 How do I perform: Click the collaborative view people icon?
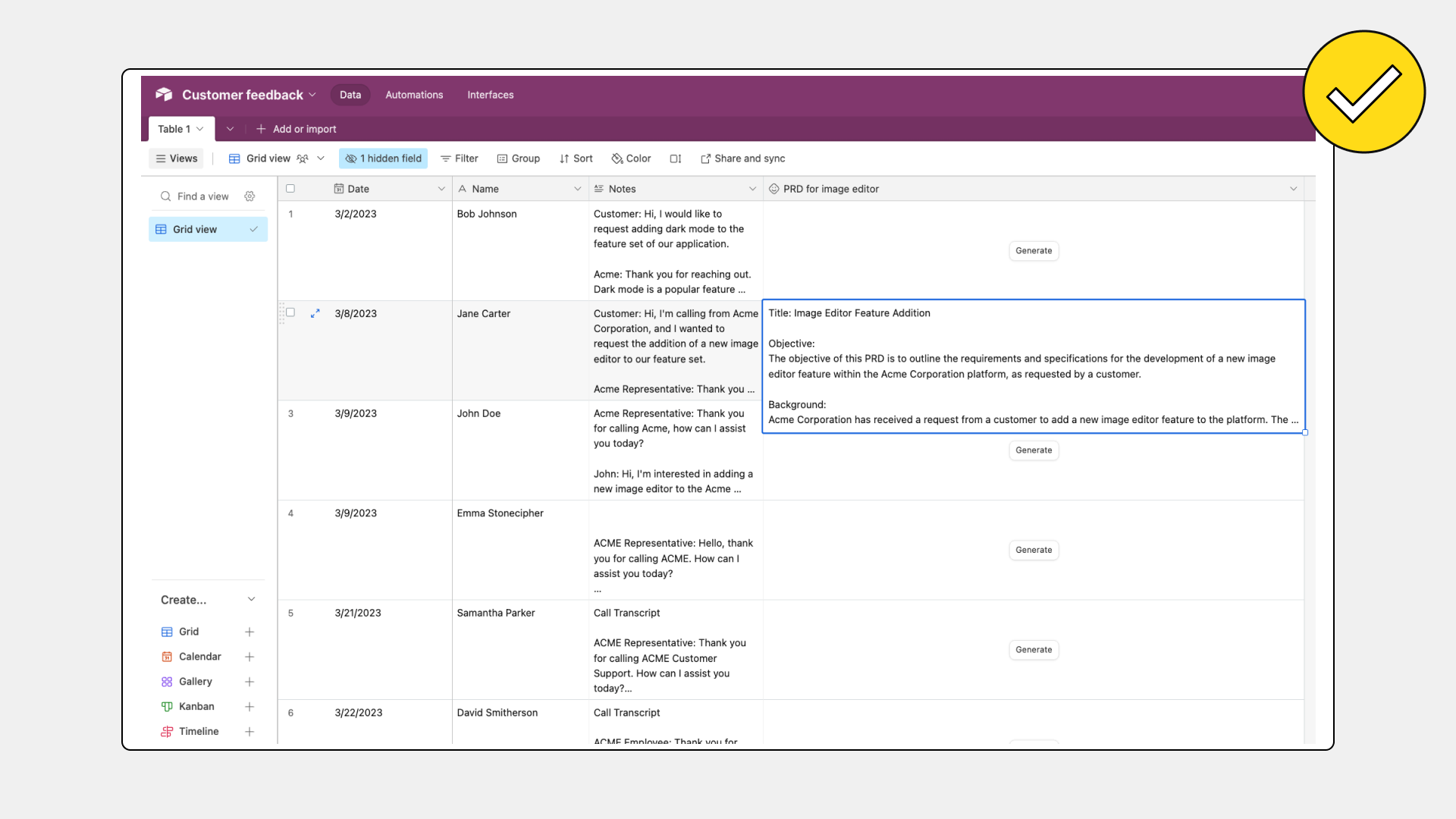[x=303, y=158]
